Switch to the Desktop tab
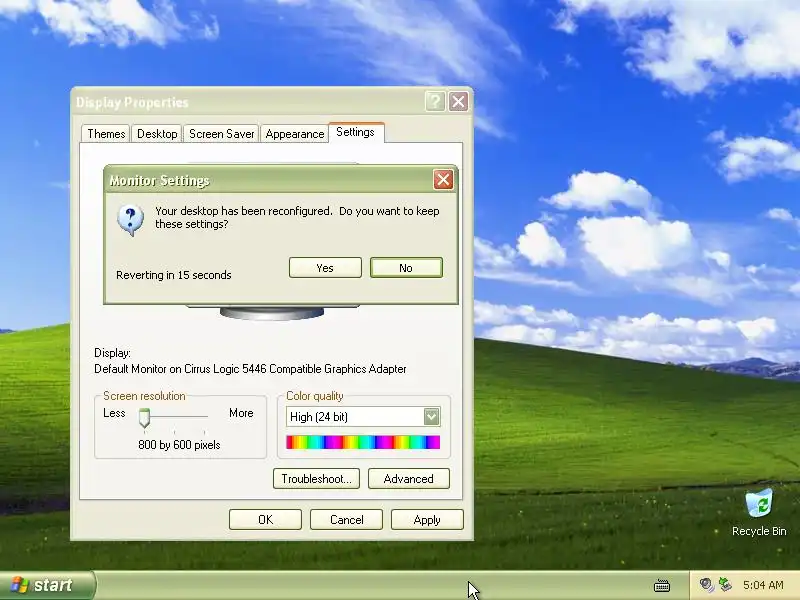Image resolution: width=800 pixels, height=600 pixels. [157, 134]
